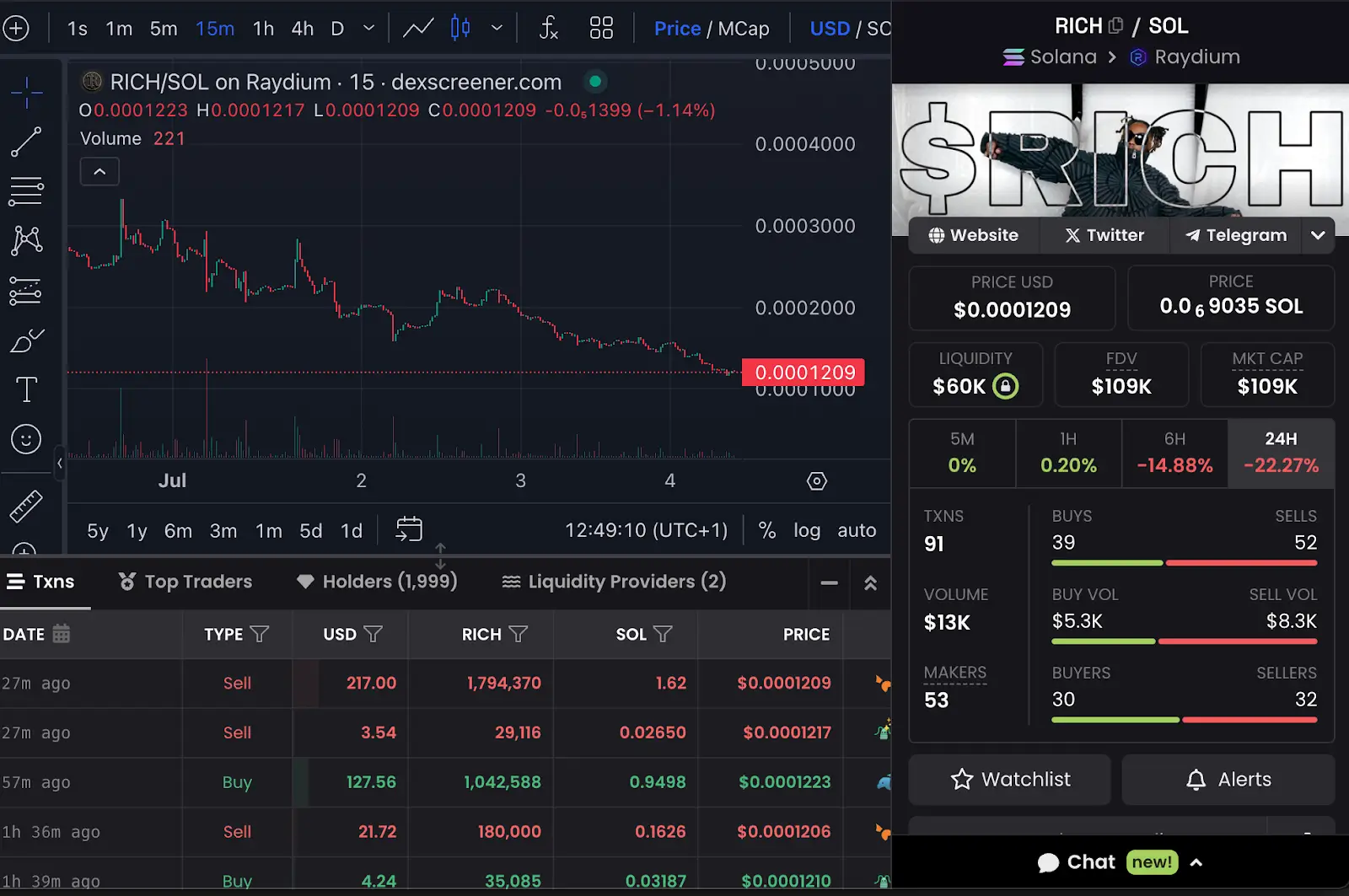Choose the candlestick chart type icon
Image resolution: width=1349 pixels, height=896 pixels.
click(460, 28)
